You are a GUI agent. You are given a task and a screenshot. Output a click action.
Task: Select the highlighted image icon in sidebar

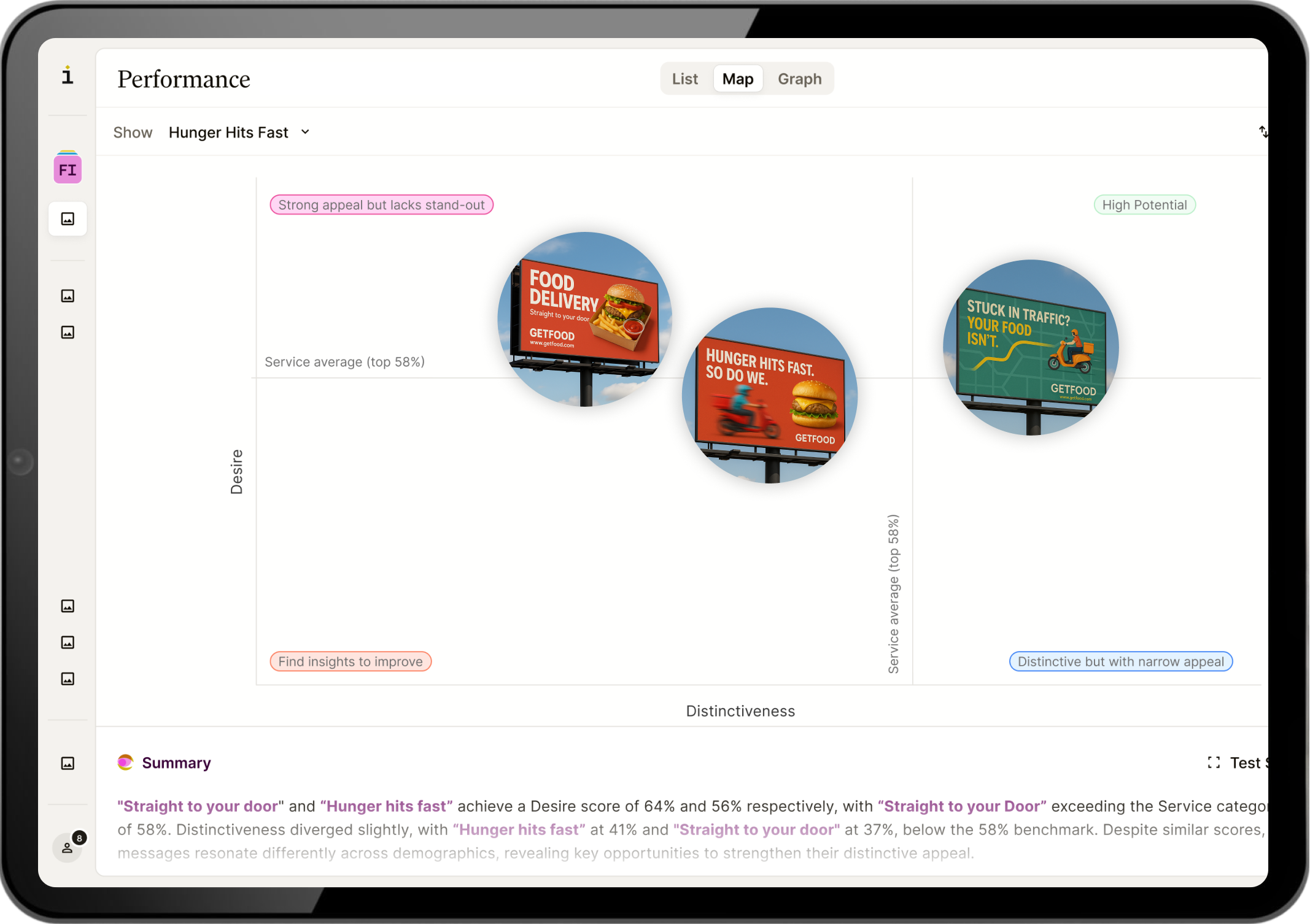pos(68,219)
